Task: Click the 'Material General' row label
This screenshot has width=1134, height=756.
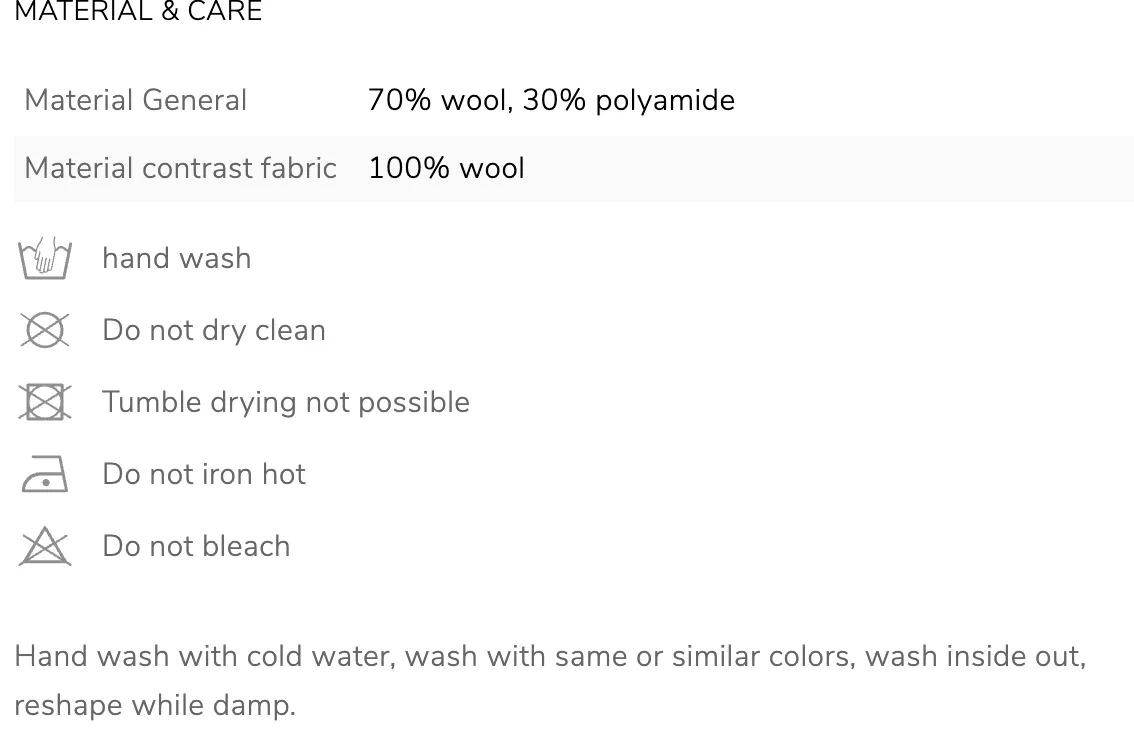Action: pos(136,100)
